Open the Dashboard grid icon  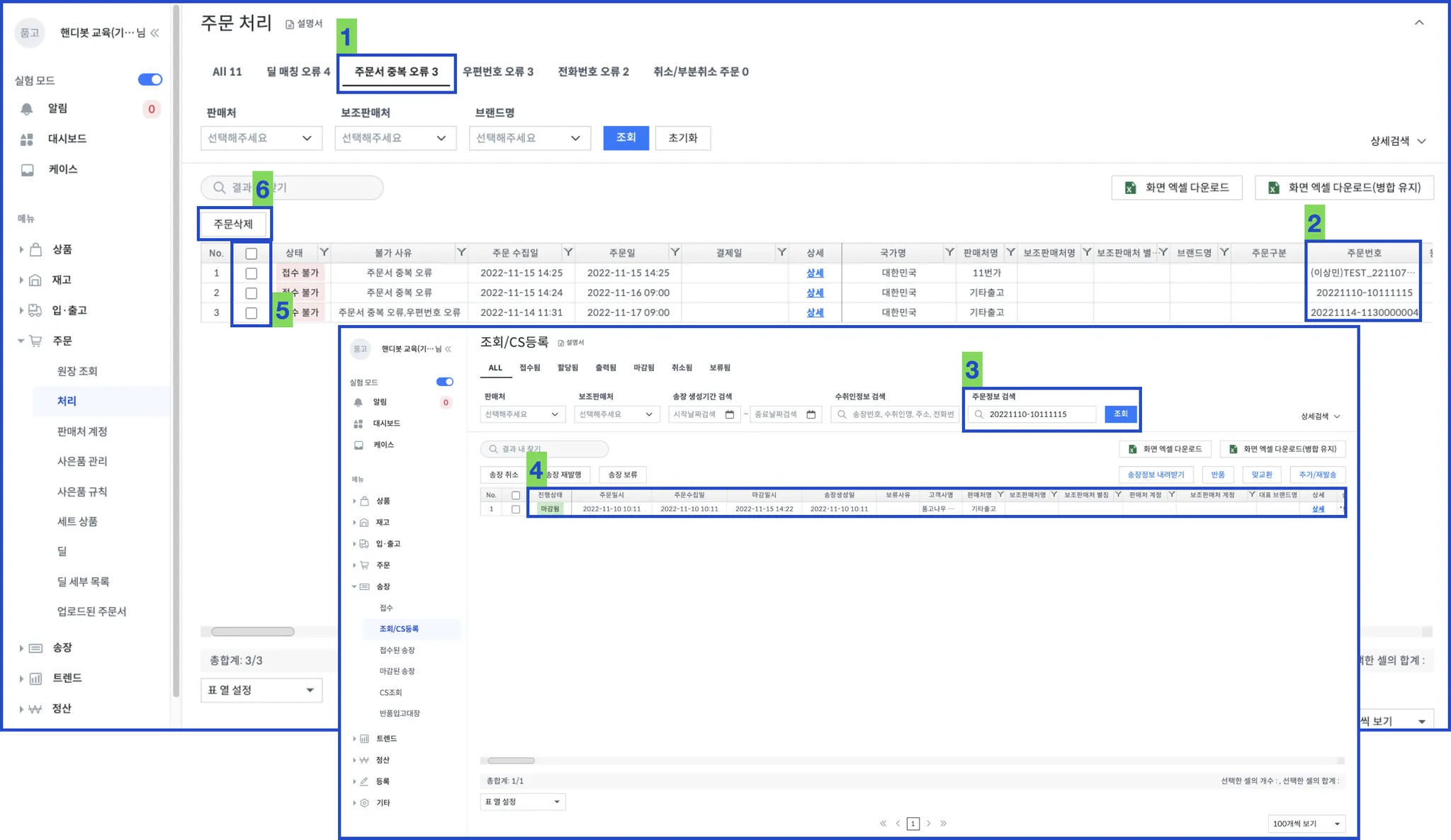[x=27, y=140]
